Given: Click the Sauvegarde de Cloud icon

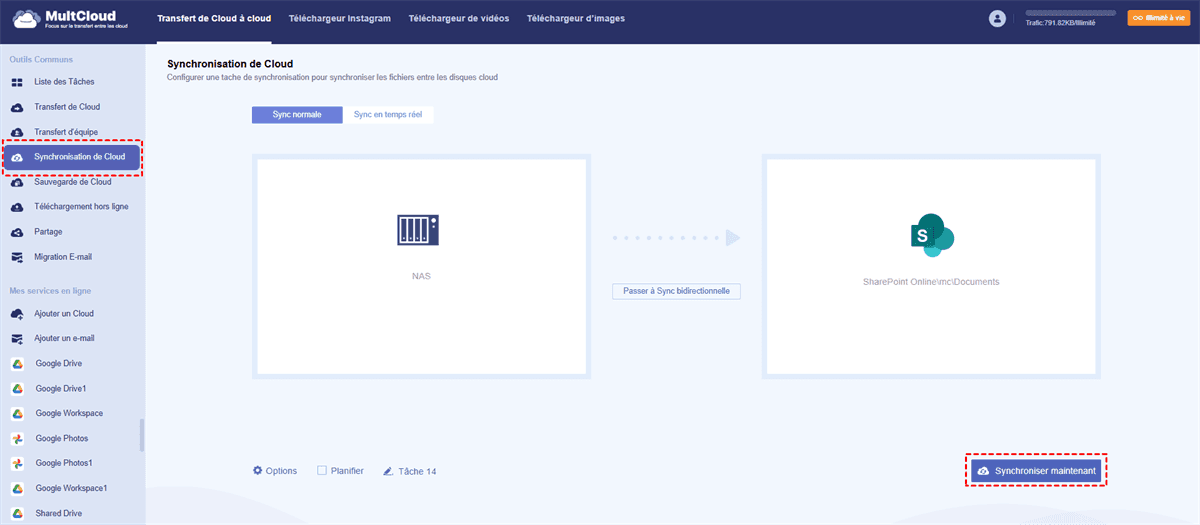Looking at the screenshot, I should coord(17,182).
